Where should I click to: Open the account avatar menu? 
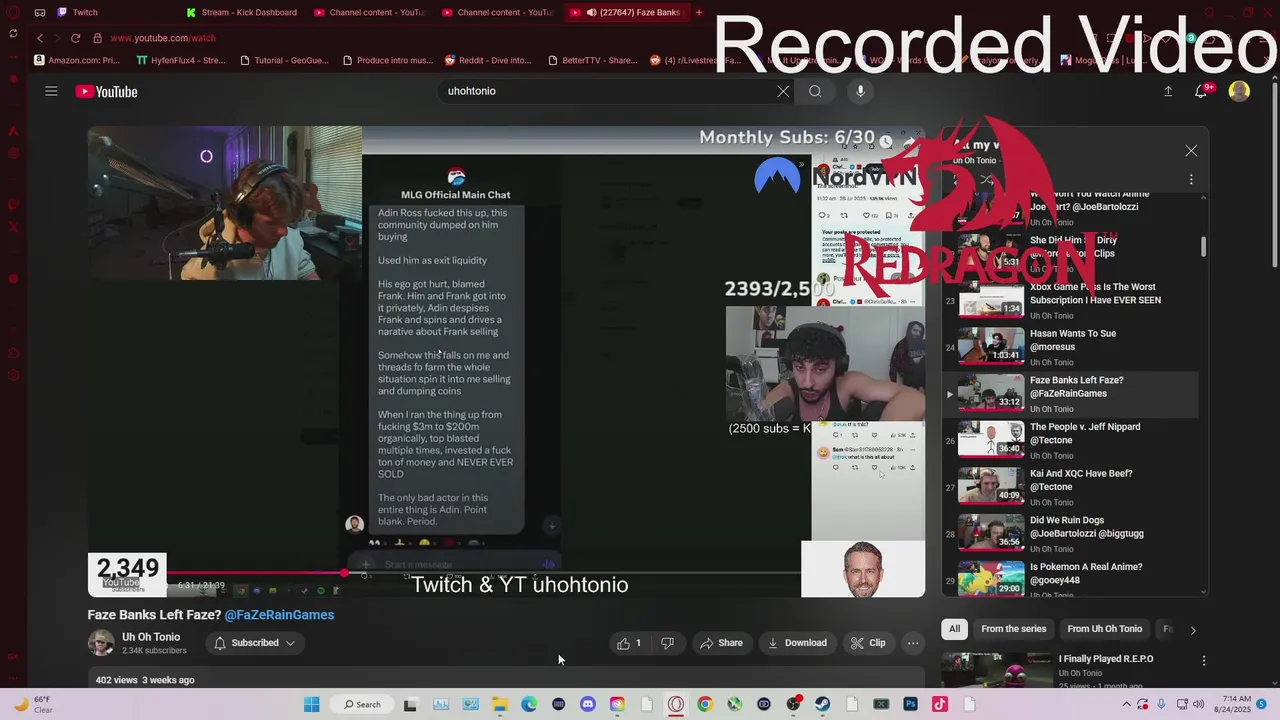(x=1239, y=91)
